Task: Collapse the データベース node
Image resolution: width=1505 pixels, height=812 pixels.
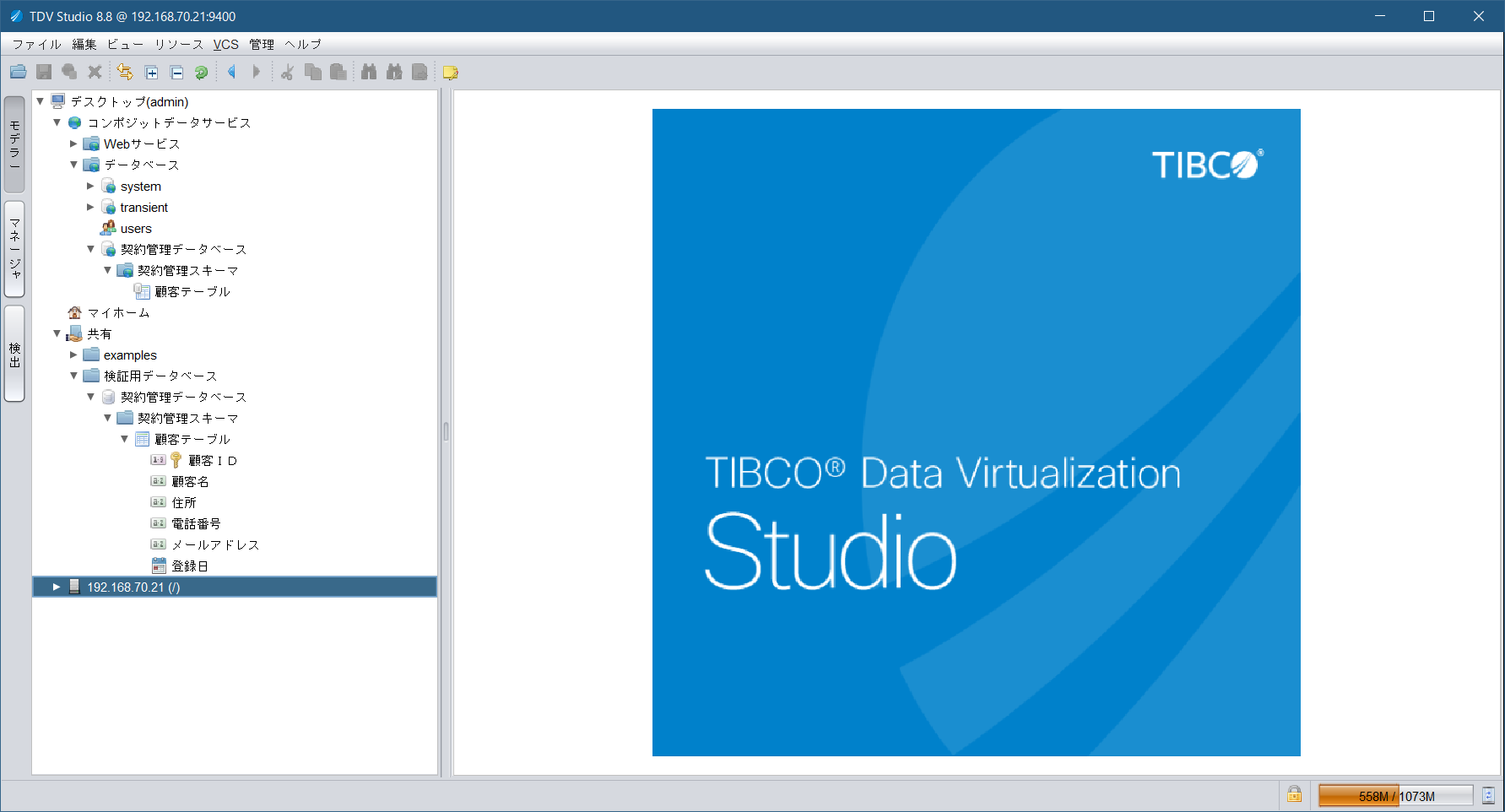Action: tap(73, 165)
